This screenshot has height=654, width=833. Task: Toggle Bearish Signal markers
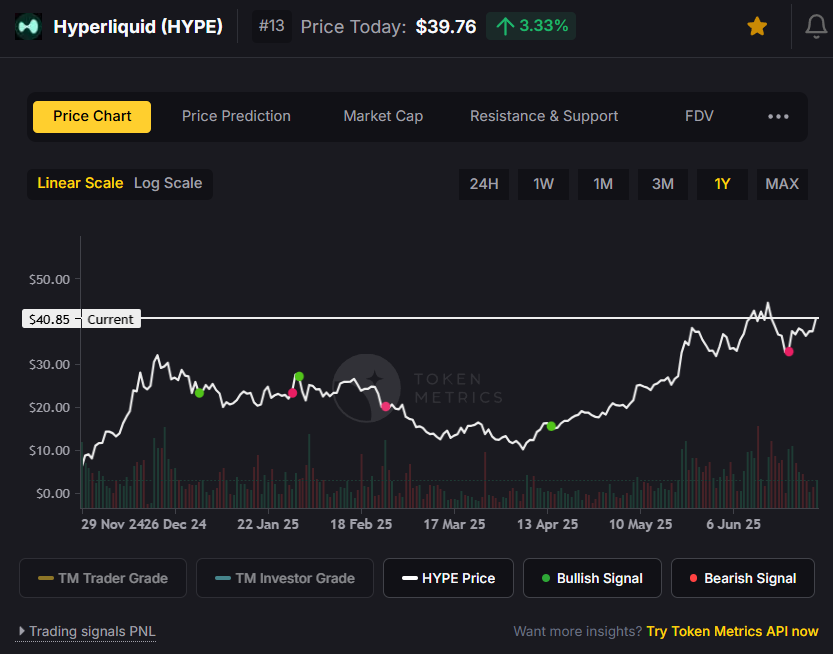[x=743, y=578]
